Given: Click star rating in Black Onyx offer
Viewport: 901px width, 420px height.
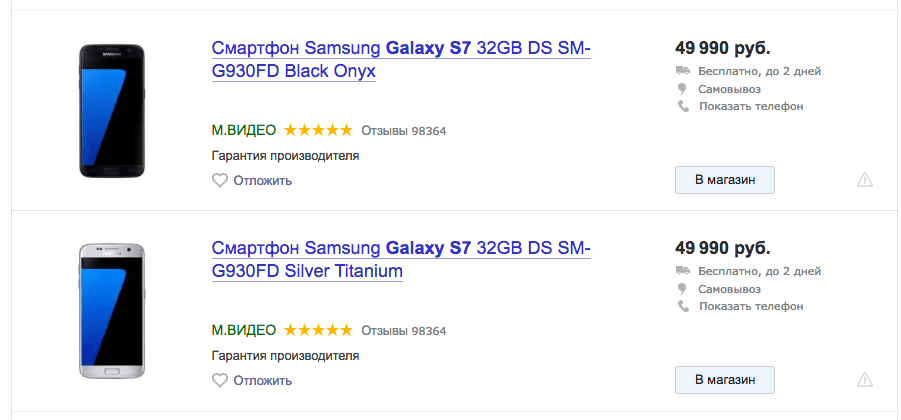Looking at the screenshot, I should click(318, 130).
